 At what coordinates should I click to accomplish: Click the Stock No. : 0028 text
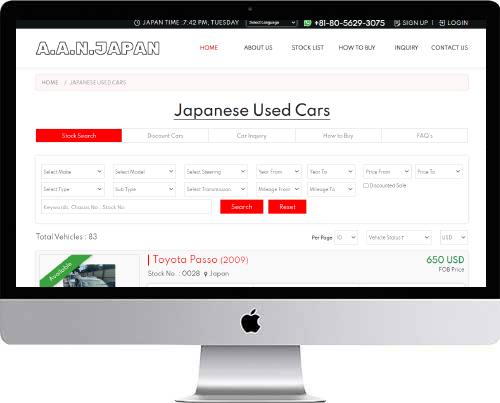[x=174, y=273]
